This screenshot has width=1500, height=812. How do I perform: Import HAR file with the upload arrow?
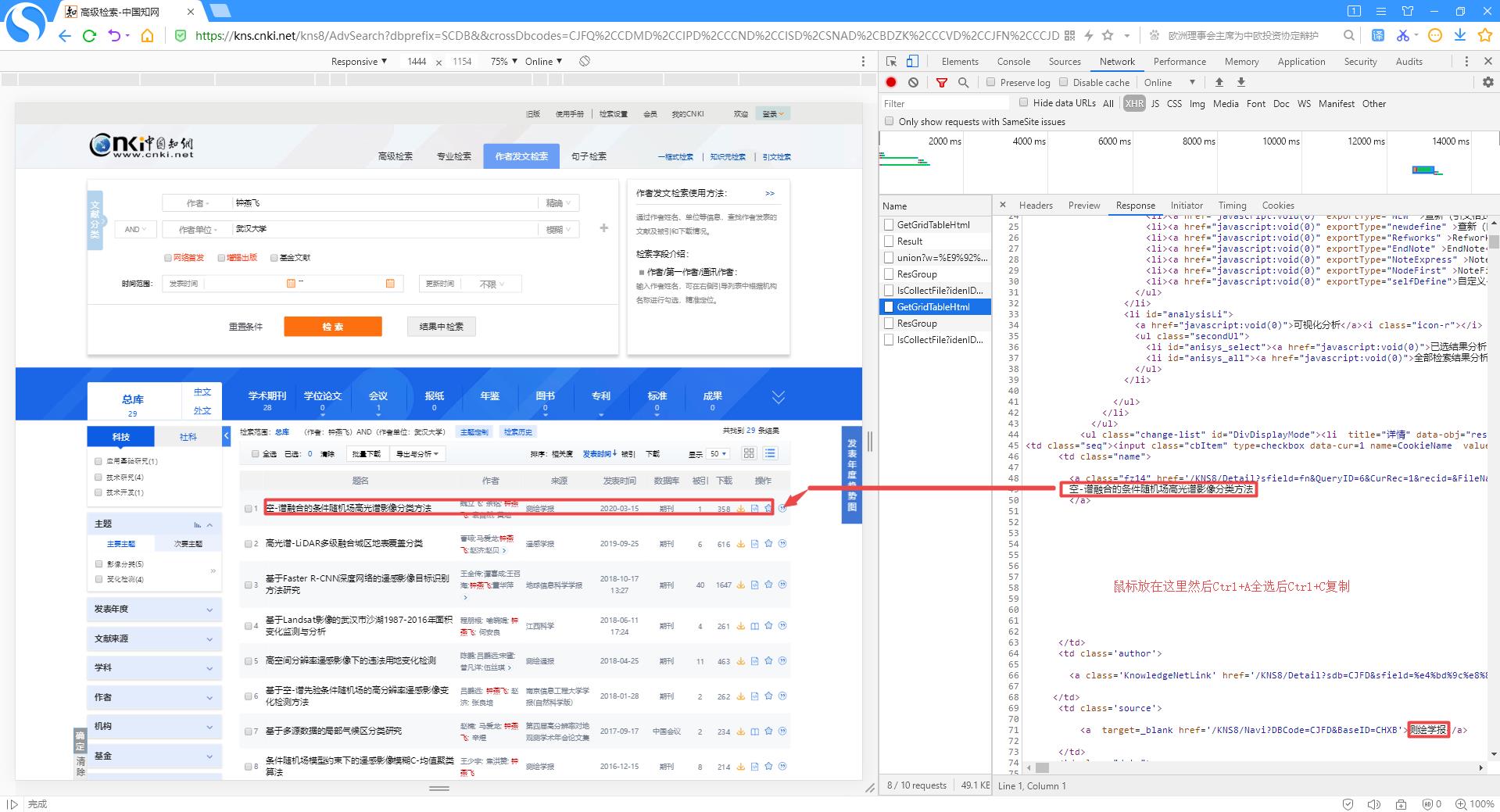(x=1219, y=82)
